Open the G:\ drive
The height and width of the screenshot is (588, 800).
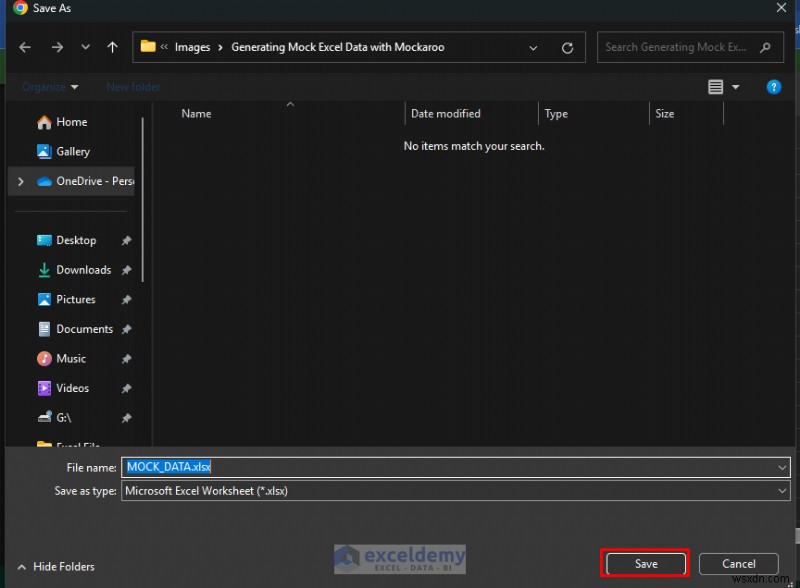63,418
